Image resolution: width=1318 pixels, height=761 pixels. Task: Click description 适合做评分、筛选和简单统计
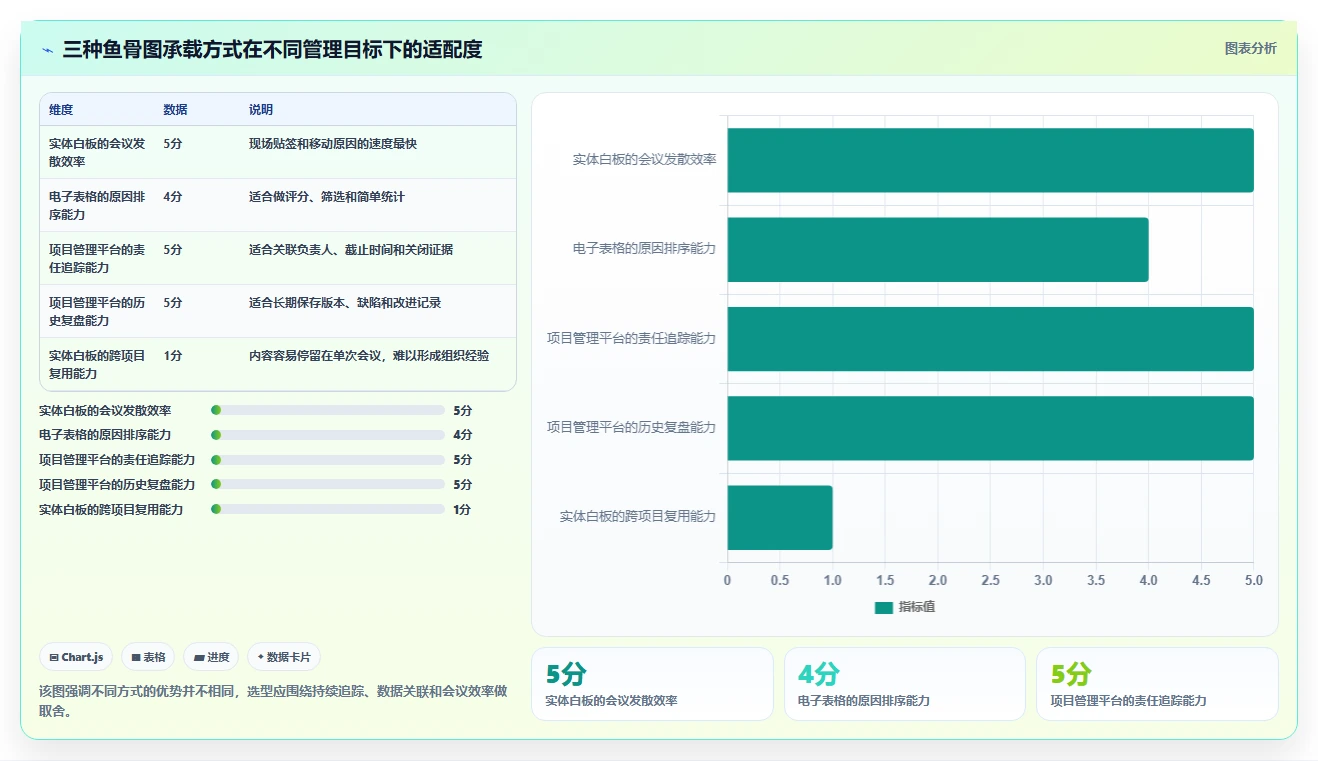pos(327,197)
